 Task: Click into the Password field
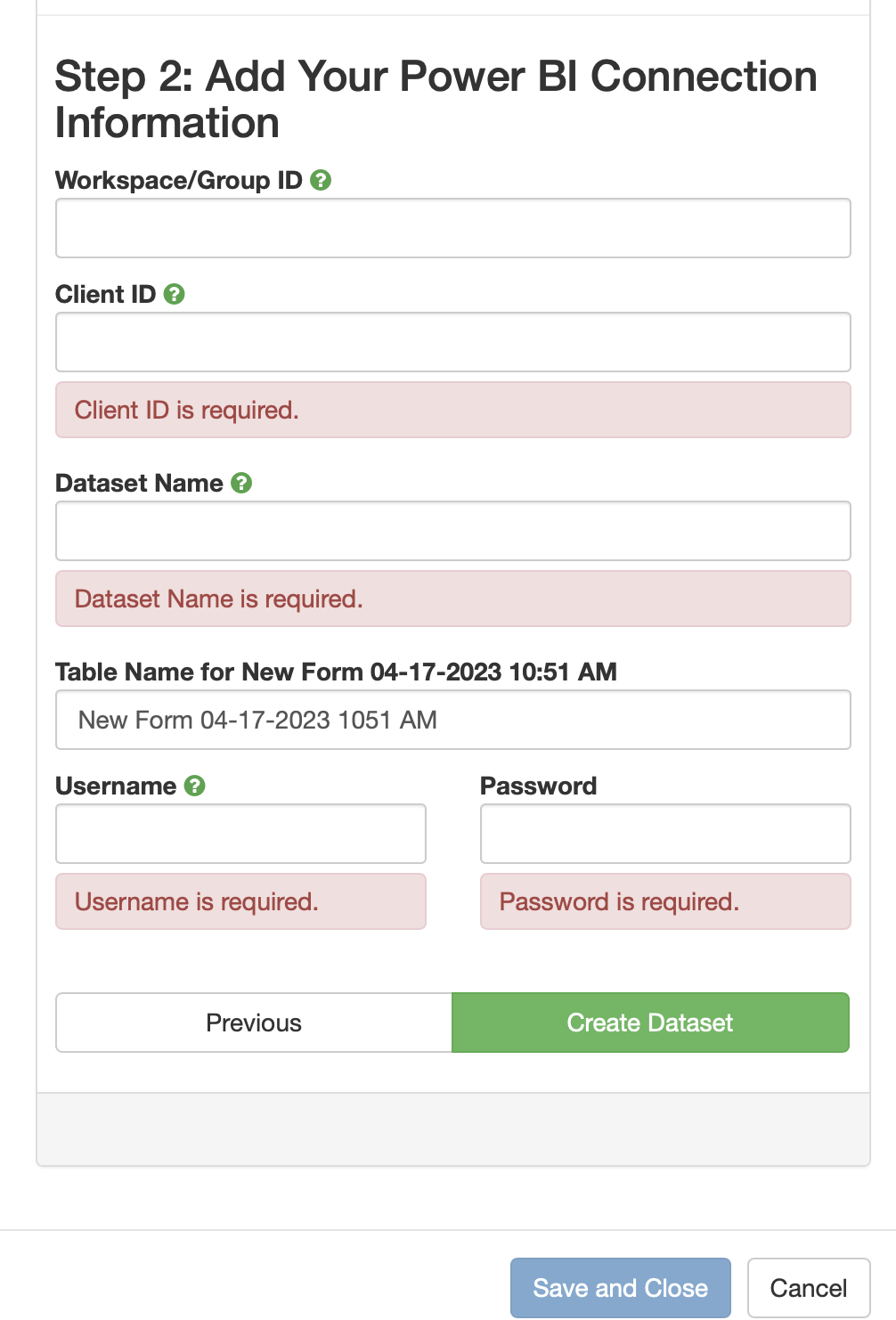click(x=665, y=834)
